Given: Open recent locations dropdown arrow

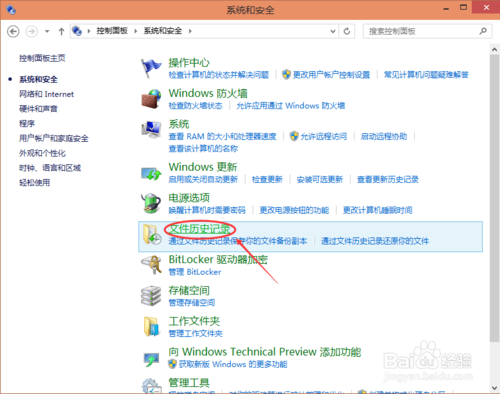Looking at the screenshot, I should tap(47, 32).
